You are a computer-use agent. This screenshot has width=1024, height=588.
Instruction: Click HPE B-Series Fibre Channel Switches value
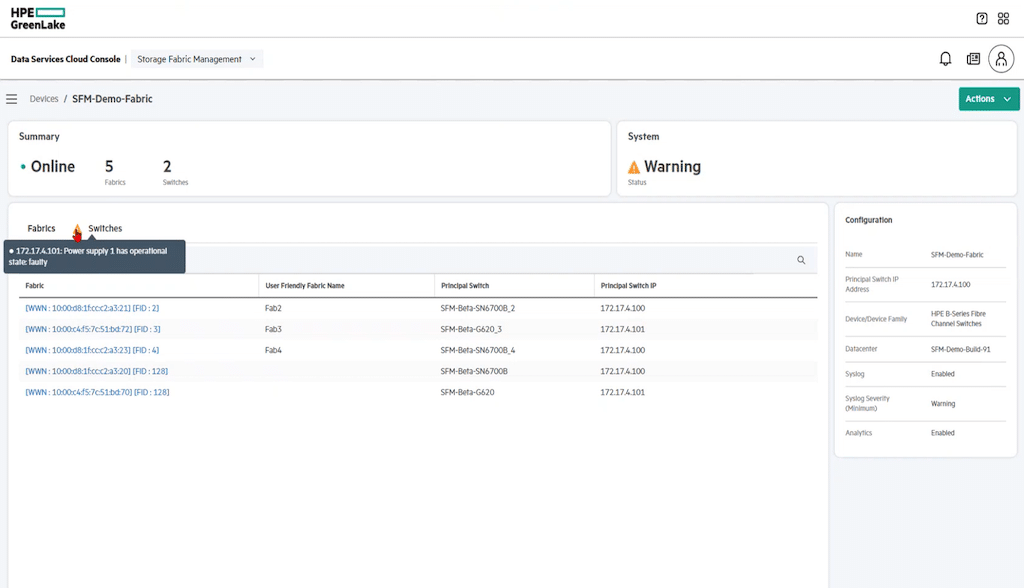(958, 319)
